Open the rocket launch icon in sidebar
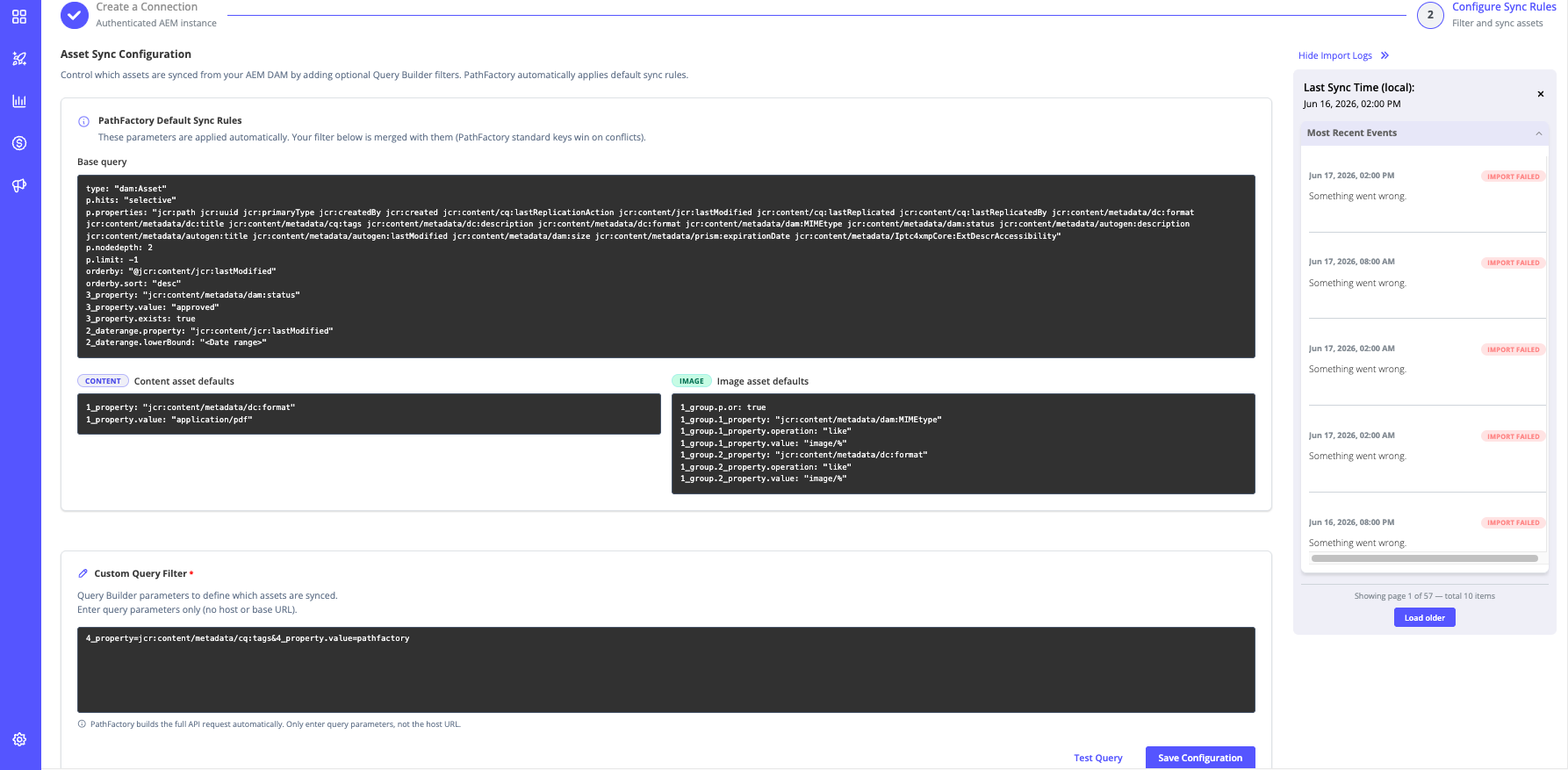 19,59
